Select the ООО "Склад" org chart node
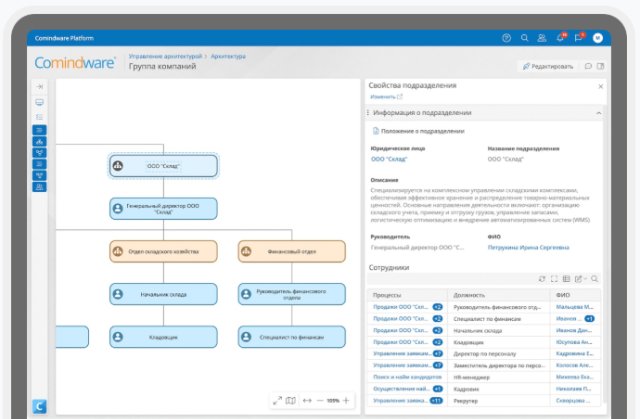The image size is (640, 419). pyautogui.click(x=163, y=166)
